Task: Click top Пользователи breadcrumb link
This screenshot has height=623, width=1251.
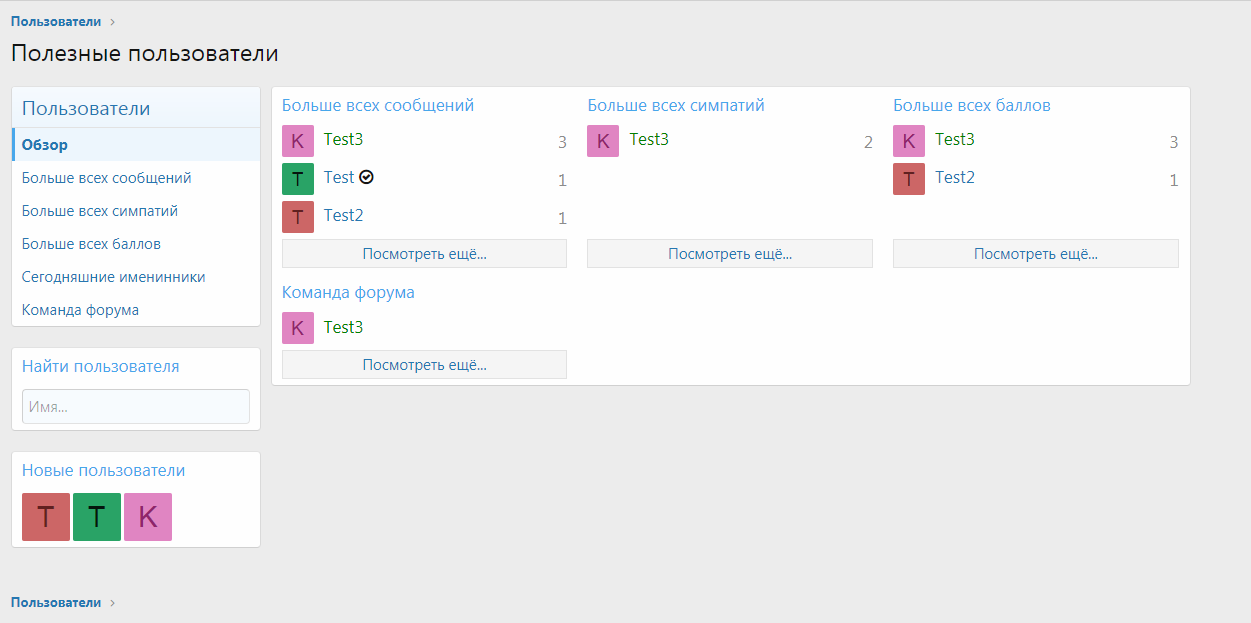Action: point(56,21)
